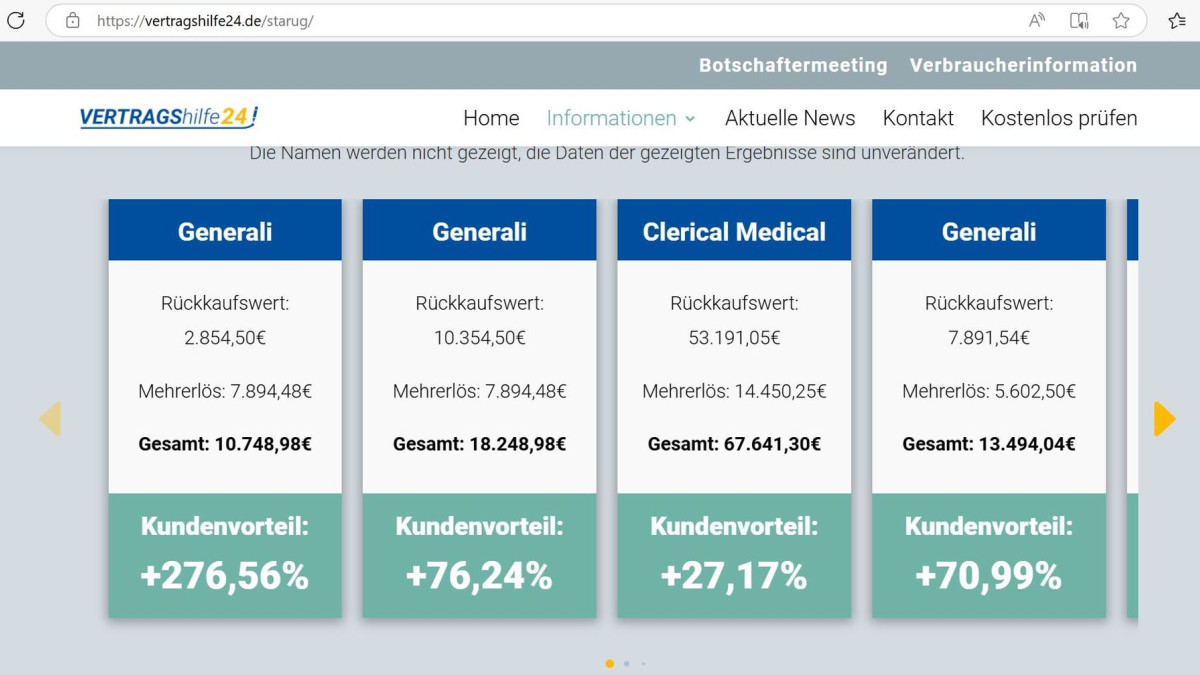Open the Kontakt page
Viewport: 1200px width, 675px height.
[x=918, y=118]
